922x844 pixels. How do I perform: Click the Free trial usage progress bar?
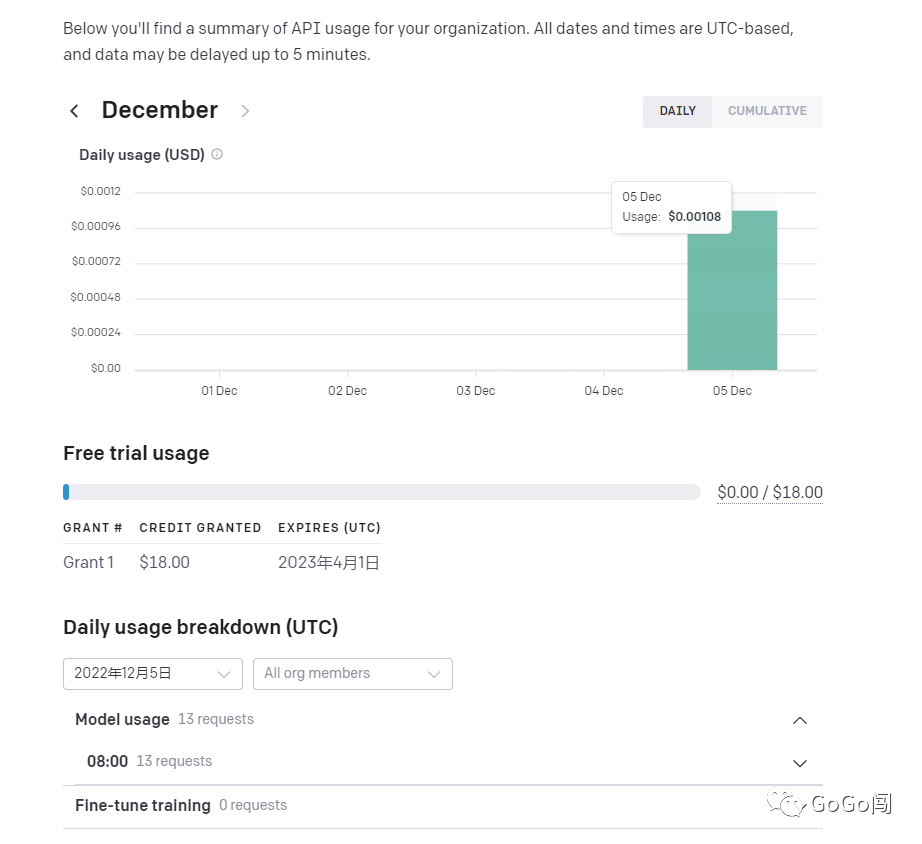click(x=381, y=492)
